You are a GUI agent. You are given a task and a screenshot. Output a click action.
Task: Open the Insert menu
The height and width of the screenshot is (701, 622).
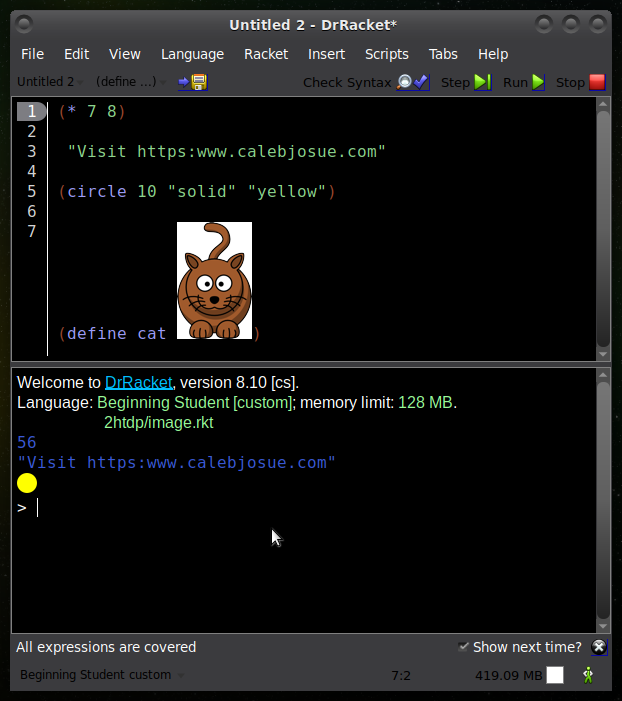326,54
